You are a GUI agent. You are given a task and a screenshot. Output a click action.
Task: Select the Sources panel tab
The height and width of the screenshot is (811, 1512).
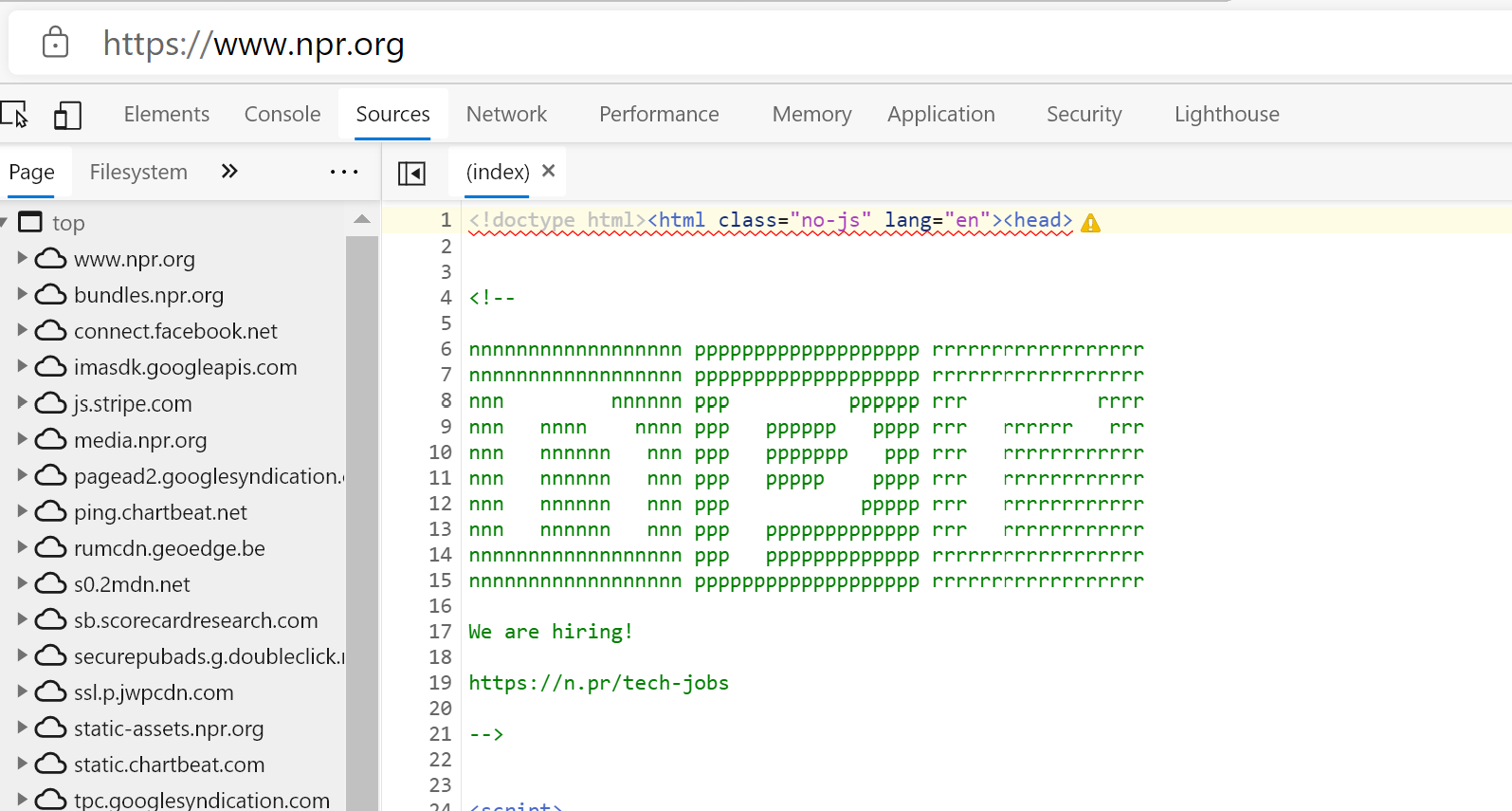pyautogui.click(x=392, y=115)
